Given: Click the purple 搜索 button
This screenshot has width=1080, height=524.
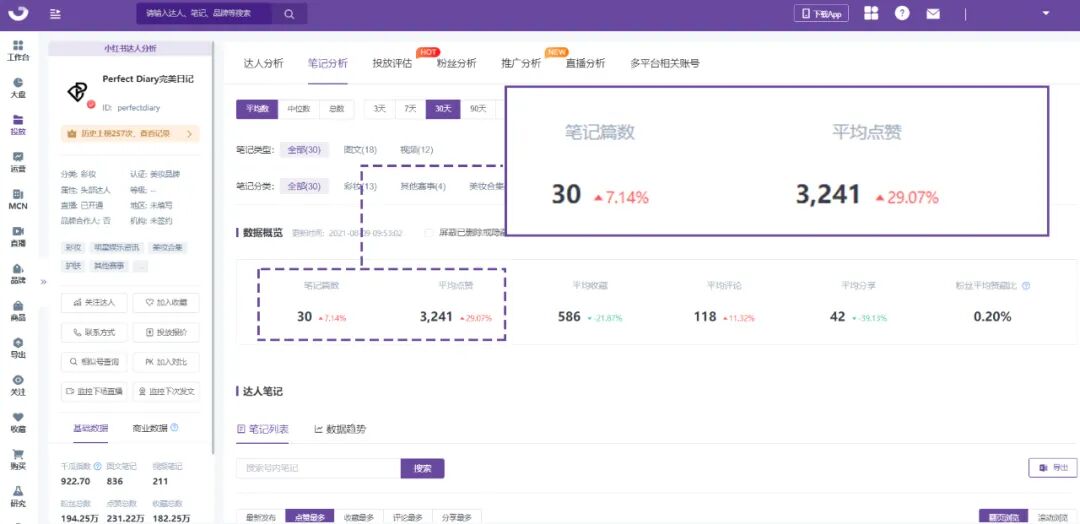Looking at the screenshot, I should (422, 468).
